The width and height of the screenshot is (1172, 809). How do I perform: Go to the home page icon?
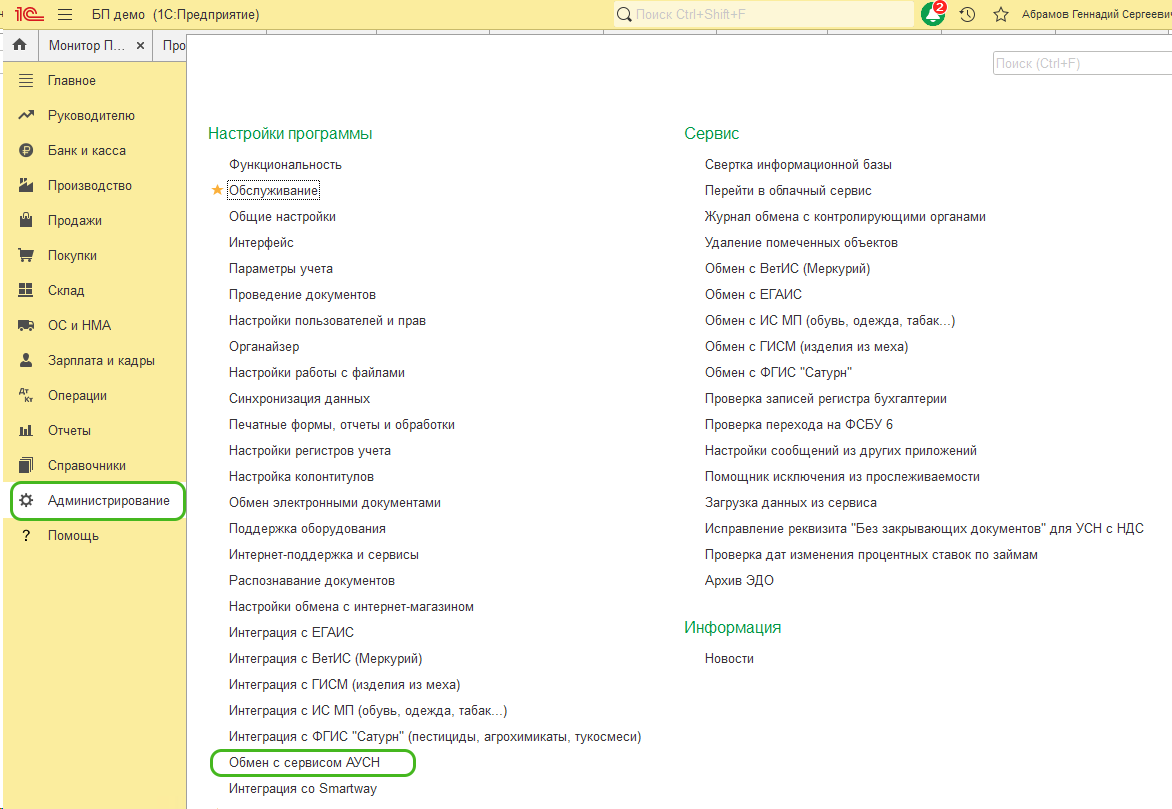[x=19, y=46]
